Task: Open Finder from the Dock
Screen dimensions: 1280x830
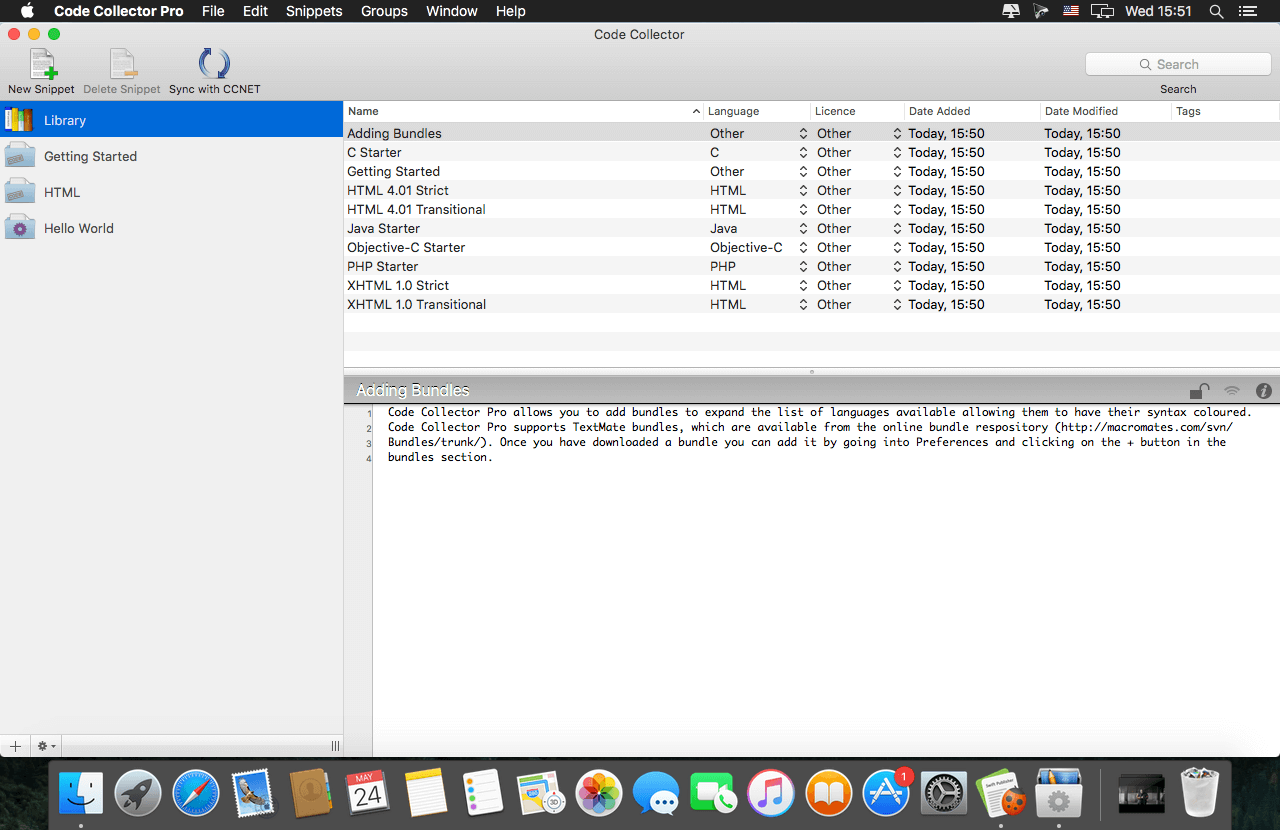Action: click(x=81, y=794)
